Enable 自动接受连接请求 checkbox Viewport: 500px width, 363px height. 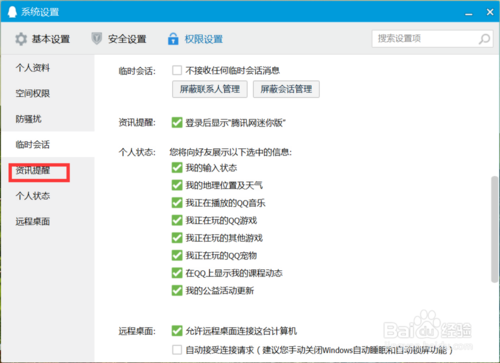pyautogui.click(x=177, y=350)
